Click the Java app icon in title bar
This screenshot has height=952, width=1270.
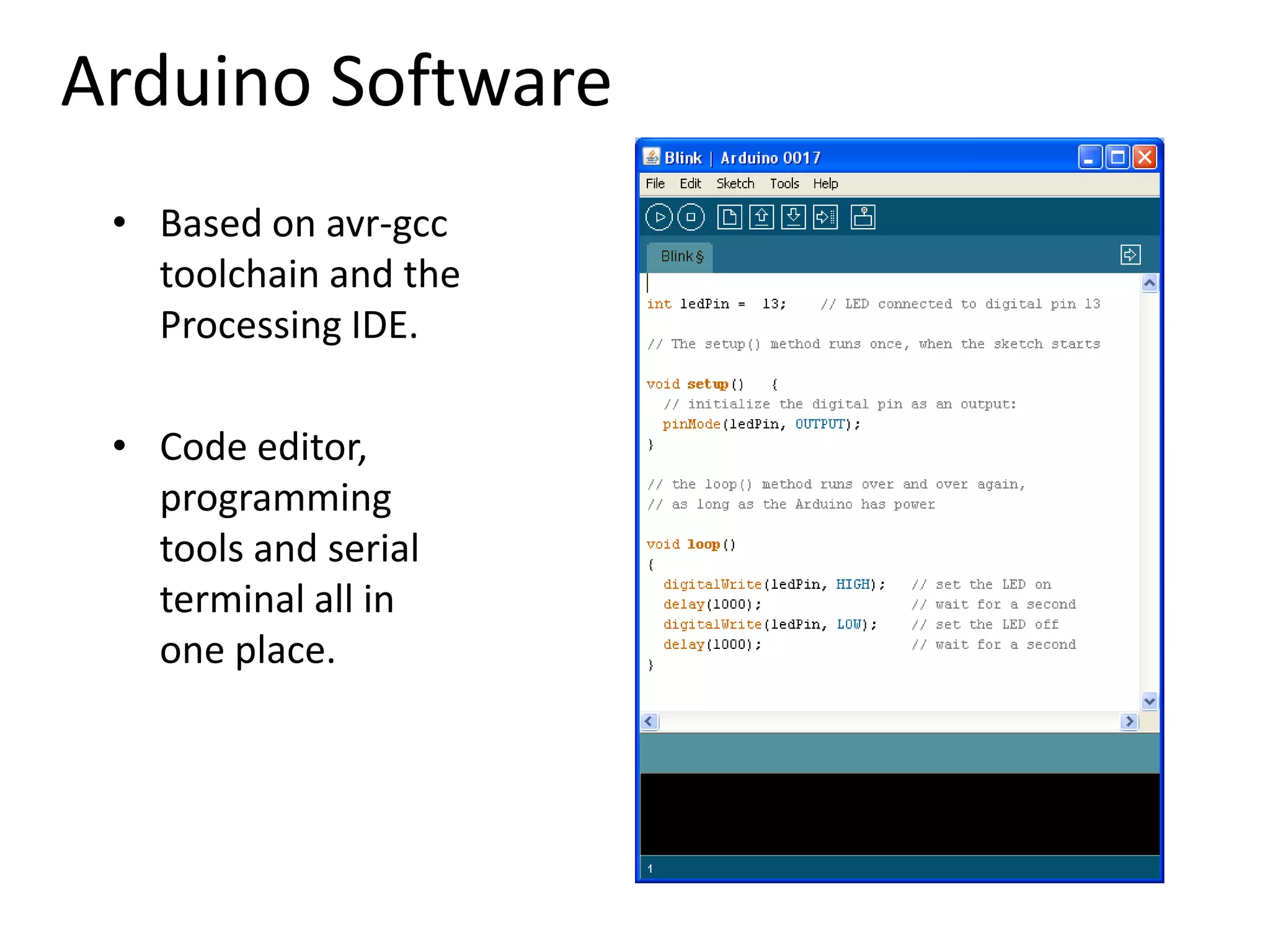[x=651, y=157]
